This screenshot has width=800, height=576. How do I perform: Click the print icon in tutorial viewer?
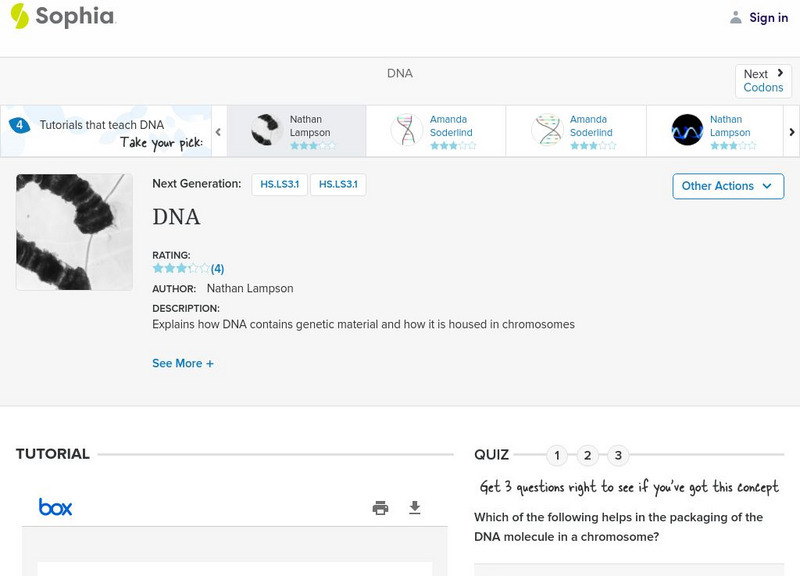[x=380, y=508]
